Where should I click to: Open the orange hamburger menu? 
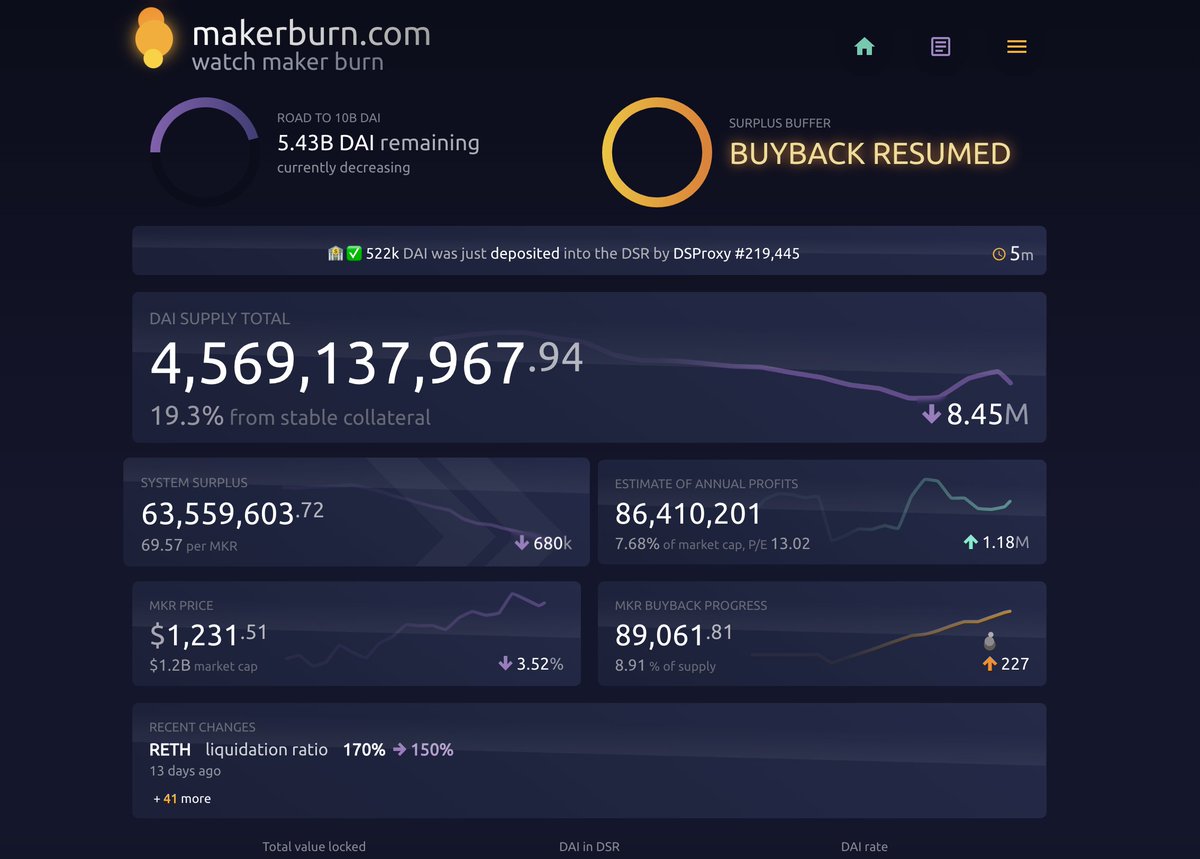[1017, 47]
